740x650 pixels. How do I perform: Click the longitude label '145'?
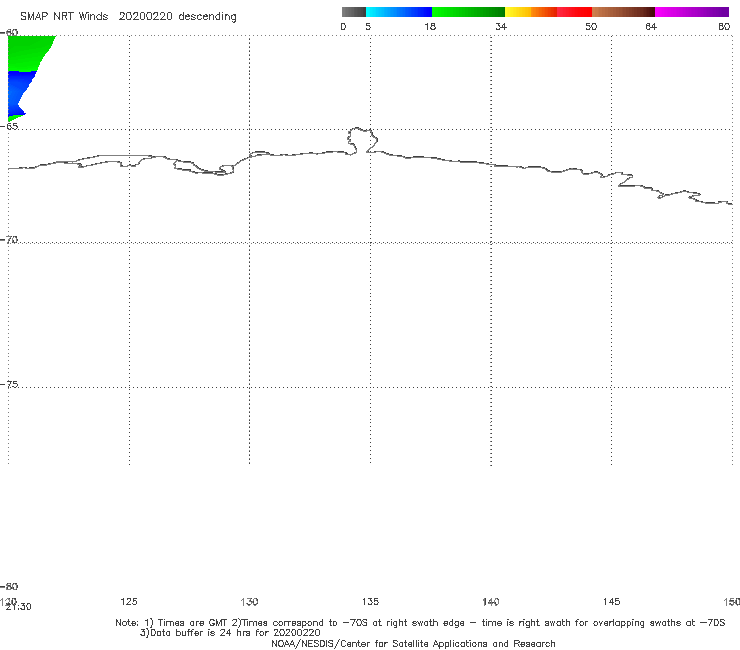coord(612,601)
